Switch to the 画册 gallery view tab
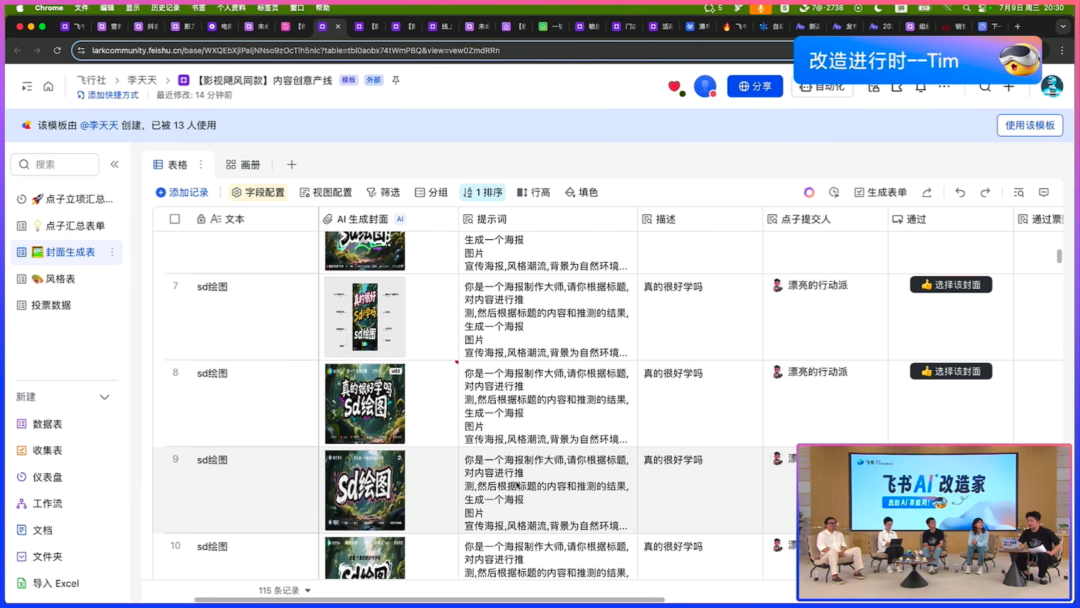This screenshot has width=1080, height=608. (243, 165)
